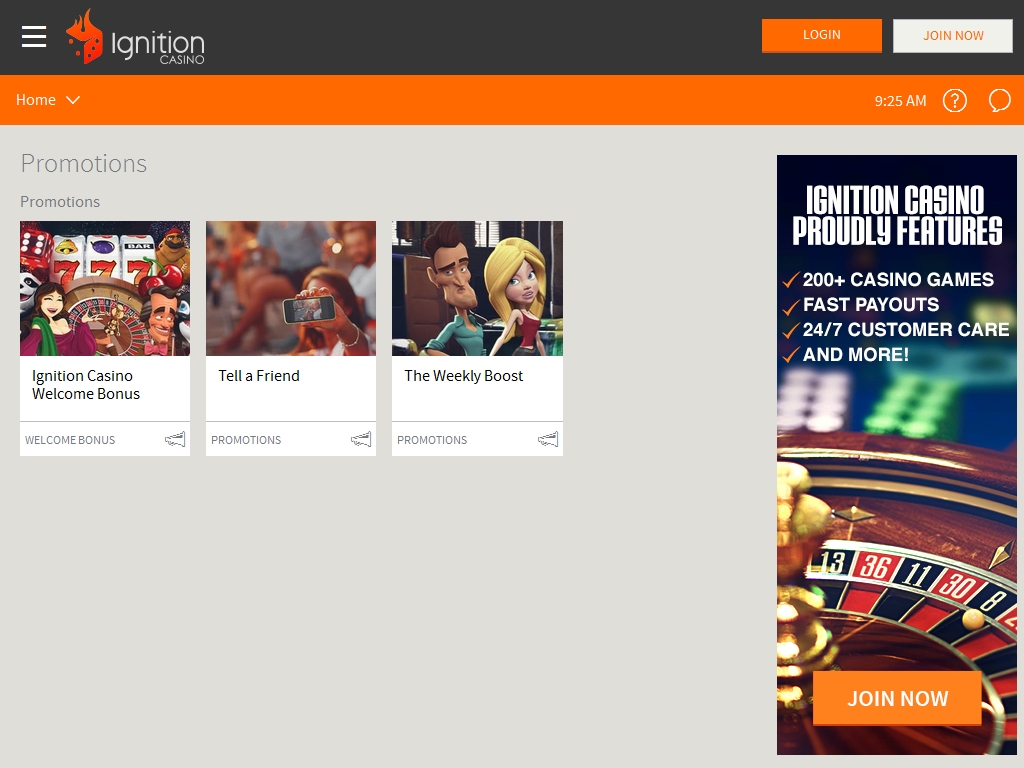Open the Tell a Friend promotion image
This screenshot has height=768, width=1024.
(x=291, y=288)
